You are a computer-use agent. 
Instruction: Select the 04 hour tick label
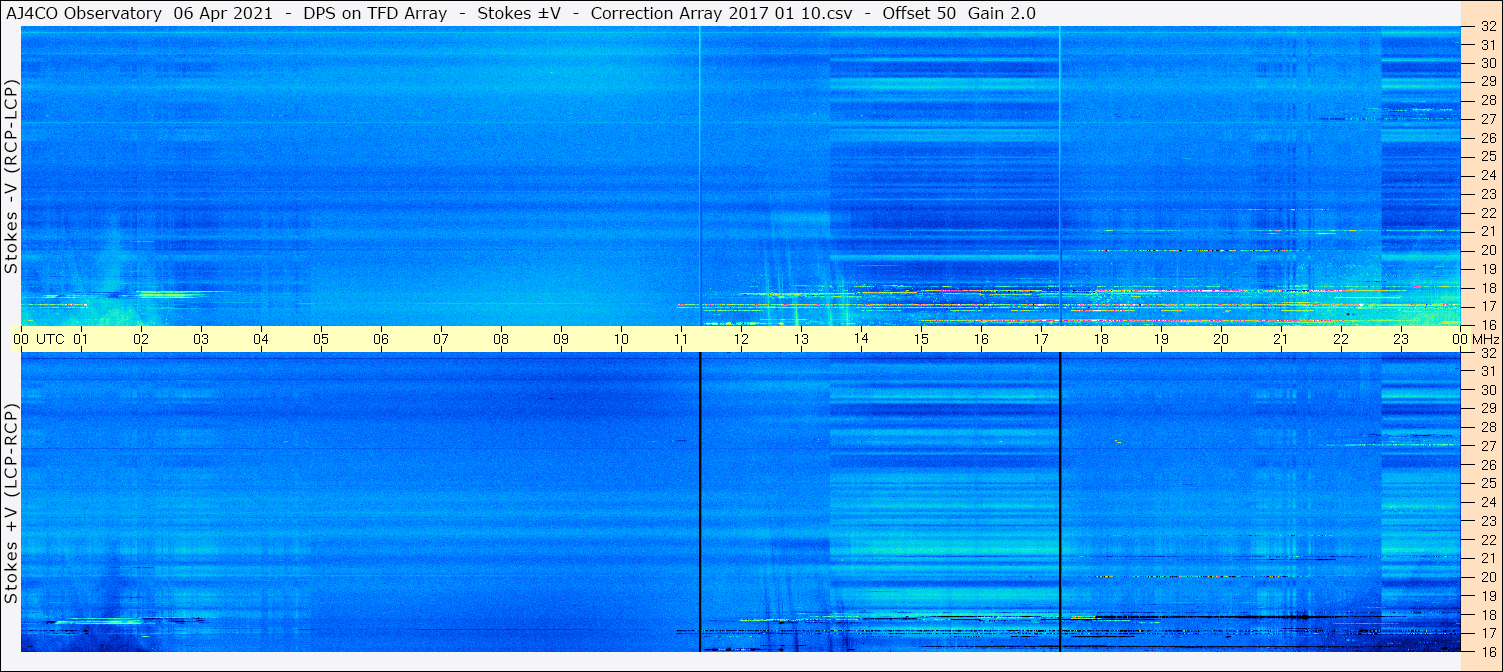261,339
